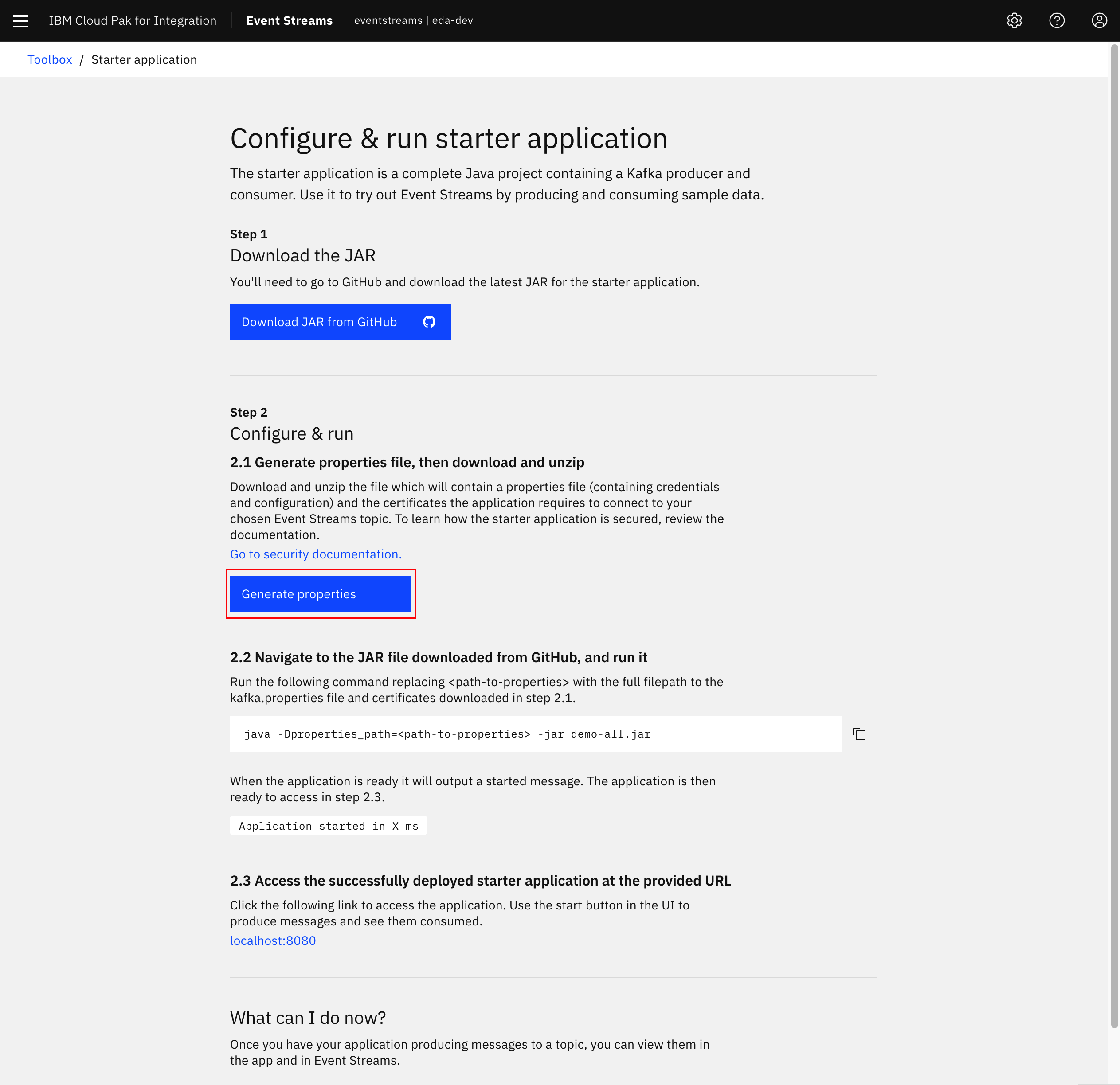
Task: Click the Go to security documentation link
Action: click(x=315, y=554)
